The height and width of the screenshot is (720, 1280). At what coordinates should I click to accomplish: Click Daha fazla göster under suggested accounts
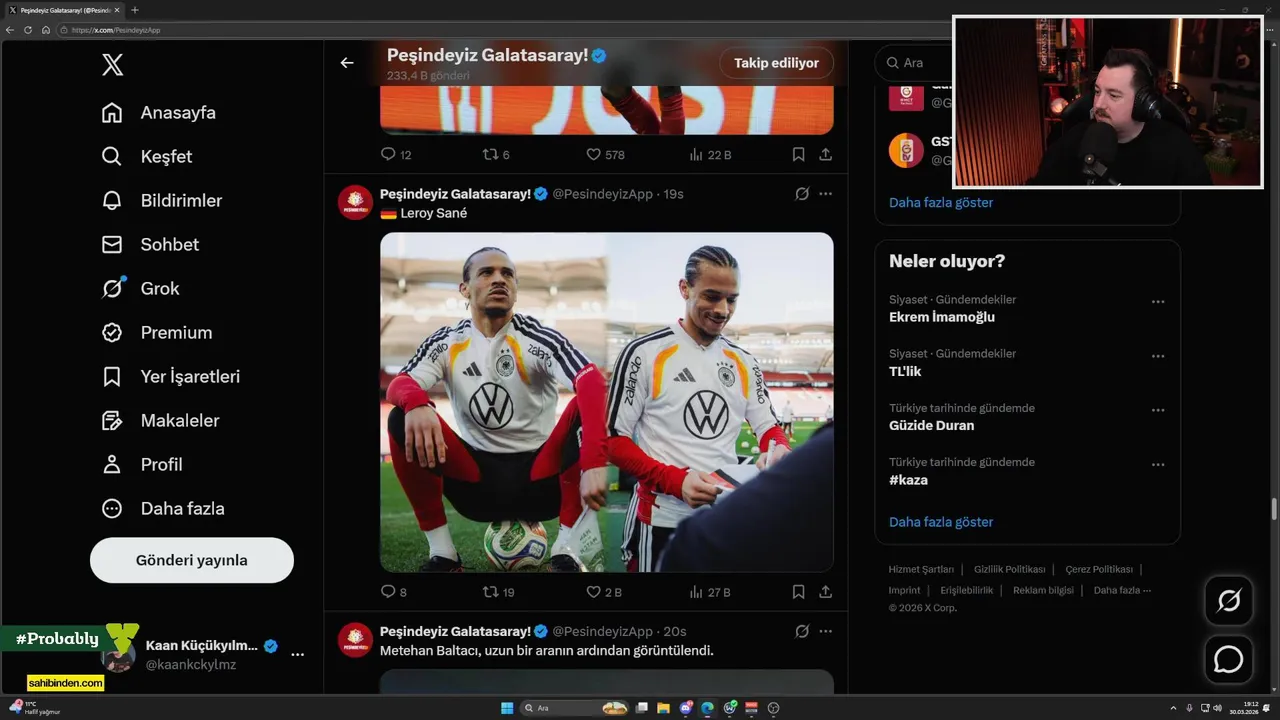941,202
